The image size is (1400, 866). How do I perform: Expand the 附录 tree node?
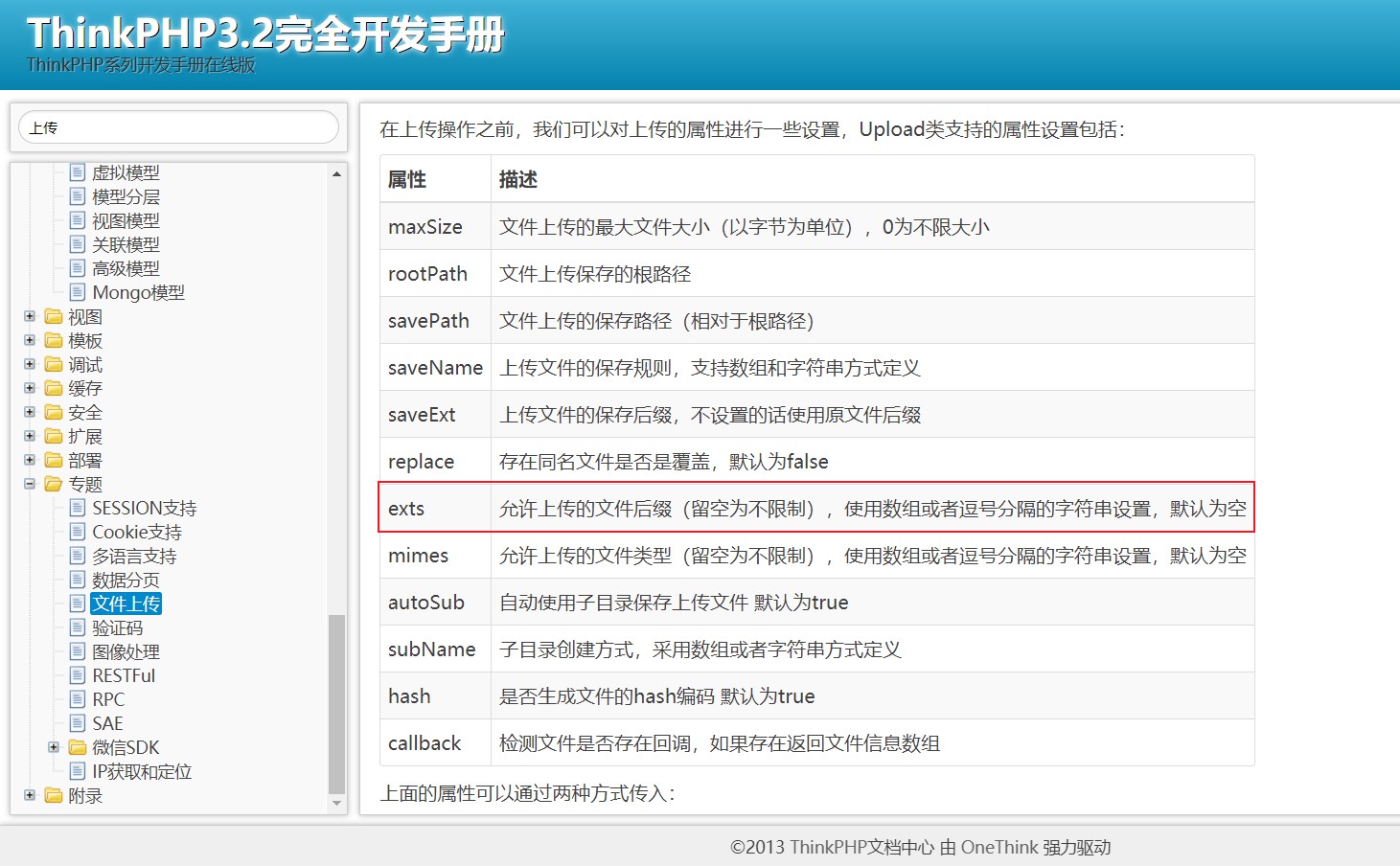[30, 795]
